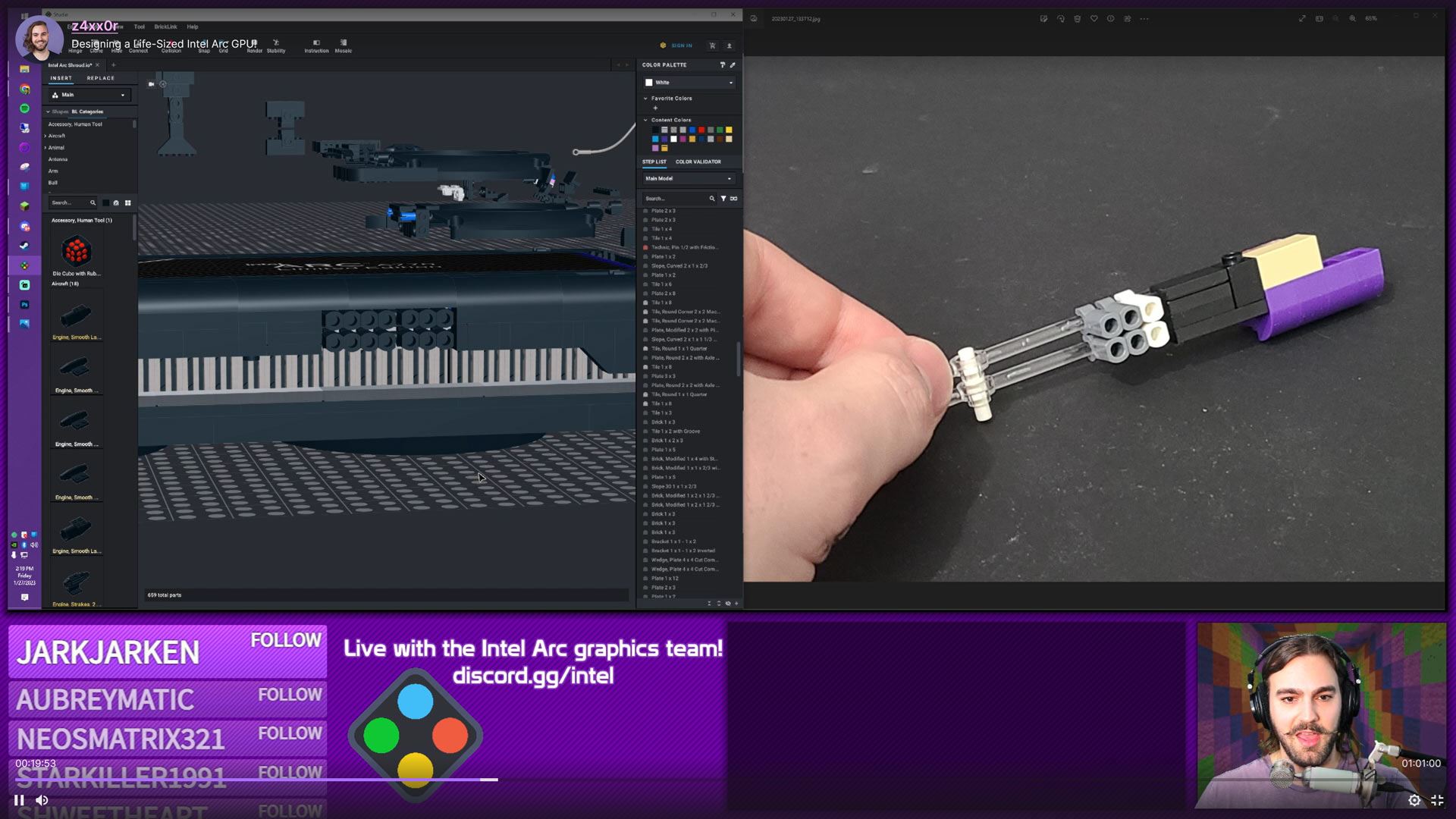
Task: Open the Replace tab
Action: (x=100, y=78)
